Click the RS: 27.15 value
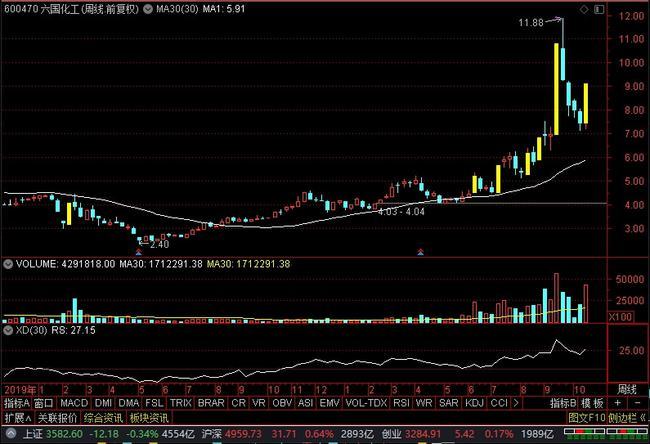Viewport: 650px width, 444px height. tap(73, 330)
